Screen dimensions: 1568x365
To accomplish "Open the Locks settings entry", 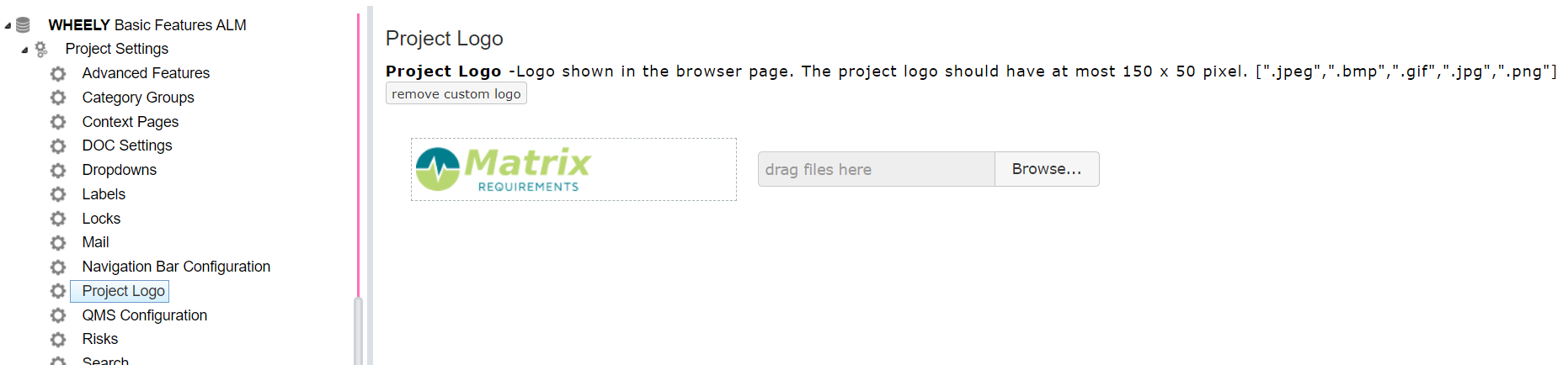I will (x=101, y=219).
